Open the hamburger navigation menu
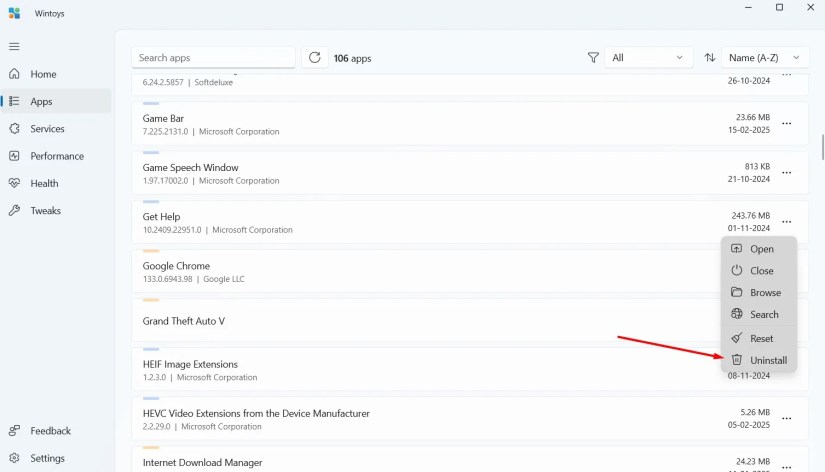Image resolution: width=825 pixels, height=472 pixels. pos(14,46)
